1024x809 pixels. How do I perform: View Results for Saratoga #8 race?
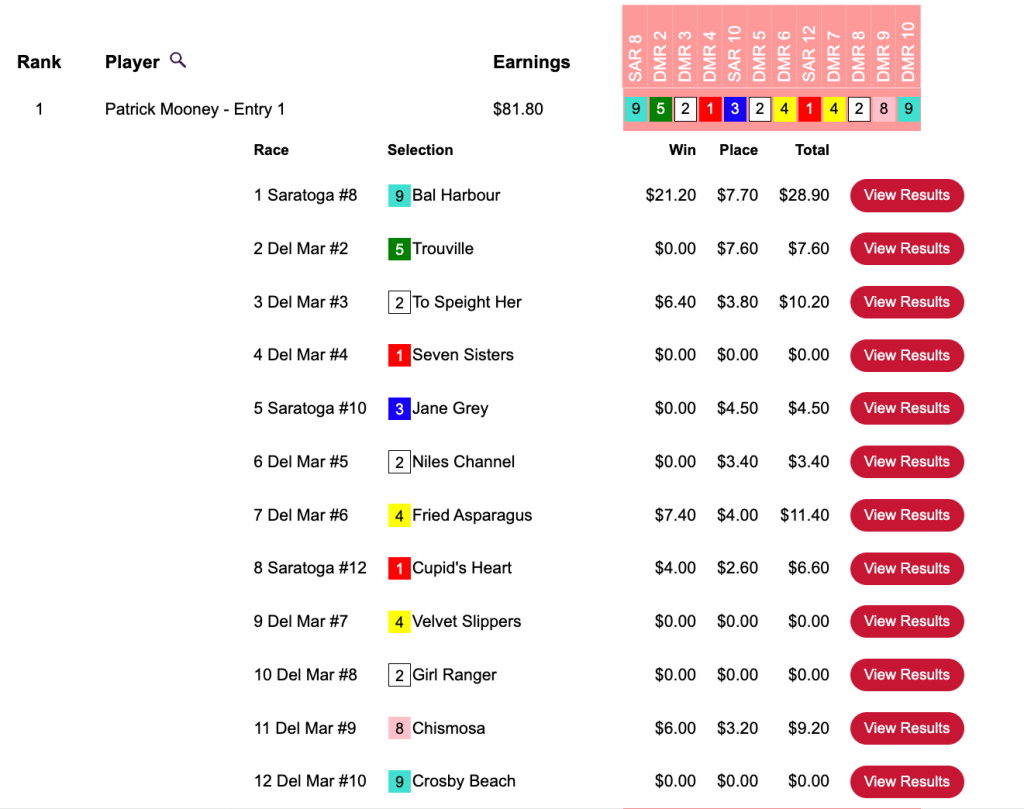pos(906,196)
